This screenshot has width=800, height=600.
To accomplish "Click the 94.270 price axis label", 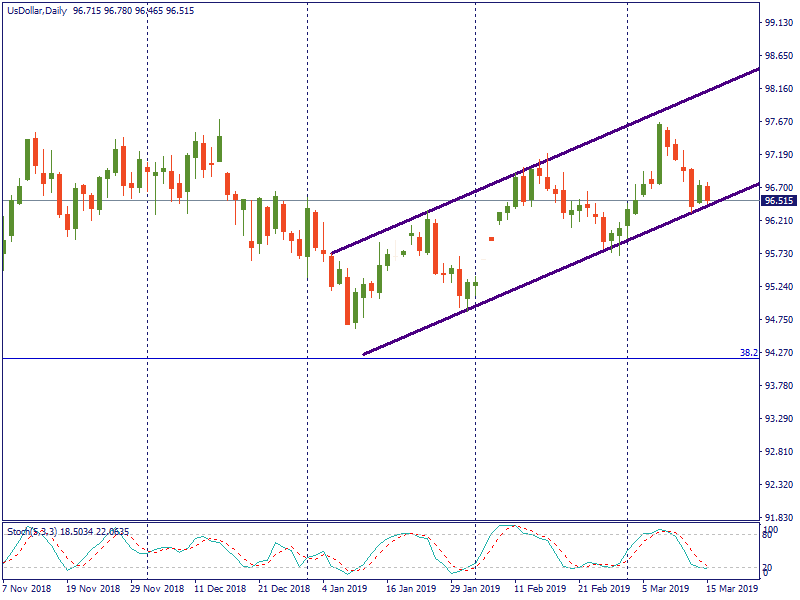I will click(779, 353).
